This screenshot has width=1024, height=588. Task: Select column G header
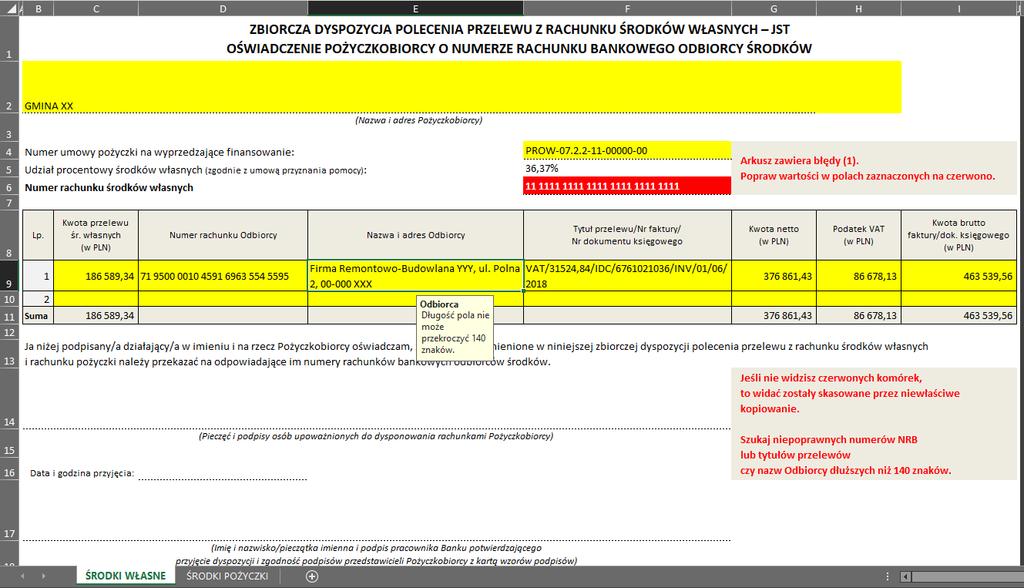click(774, 8)
